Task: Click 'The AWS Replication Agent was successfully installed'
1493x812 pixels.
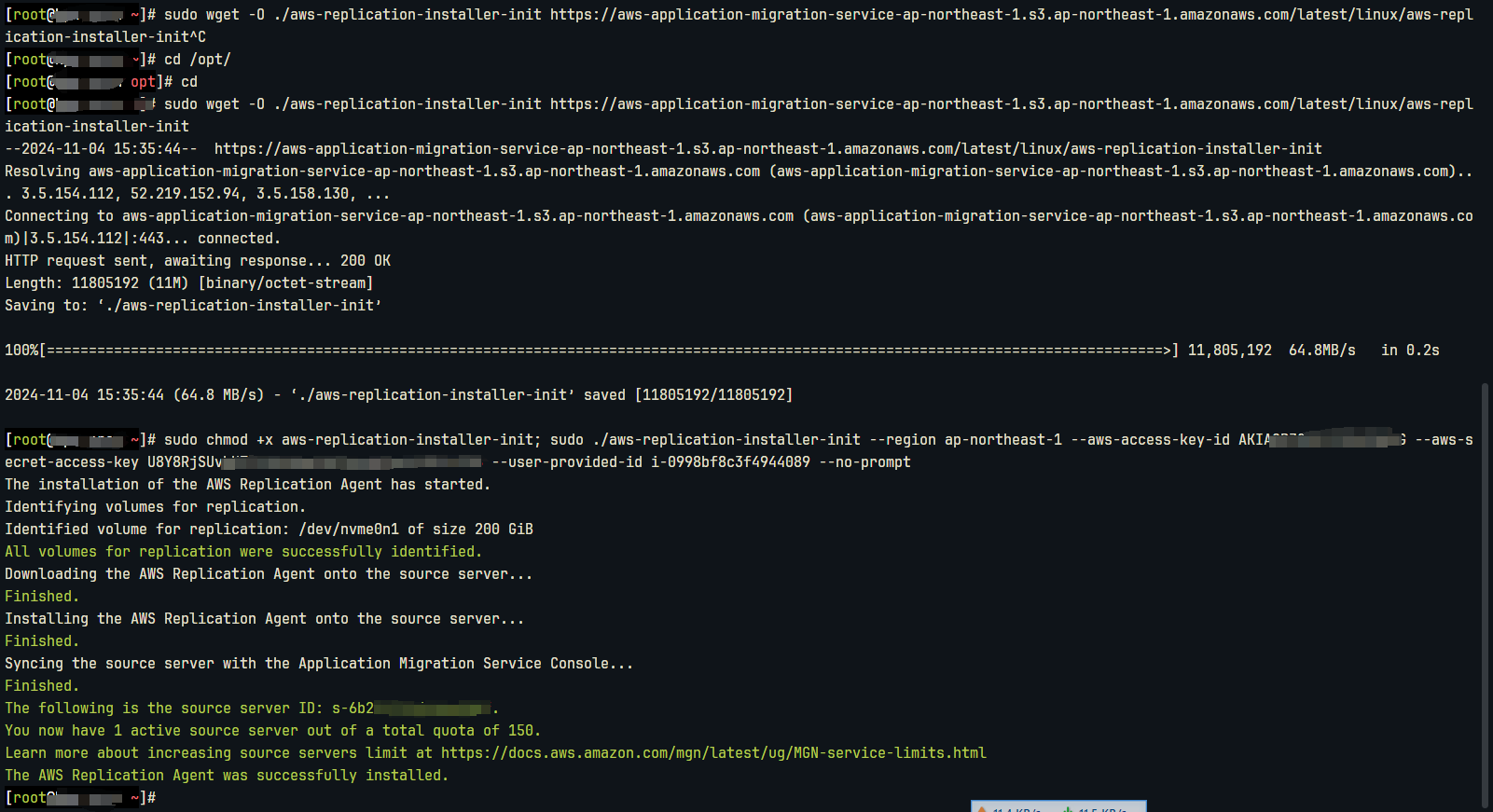Action: click(x=227, y=776)
